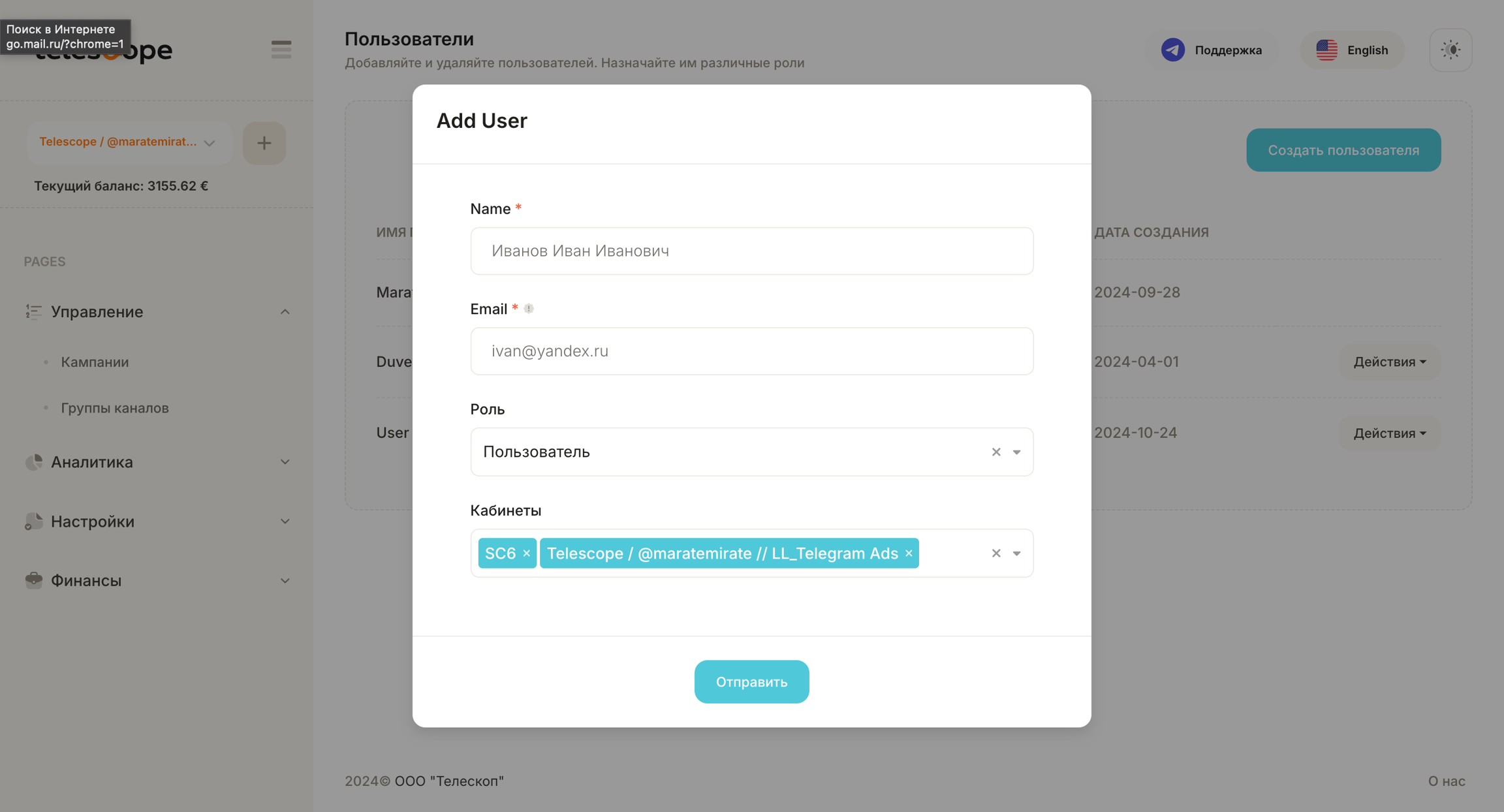Click the hamburger menu icon in sidebar
The height and width of the screenshot is (812, 1504).
click(x=281, y=50)
